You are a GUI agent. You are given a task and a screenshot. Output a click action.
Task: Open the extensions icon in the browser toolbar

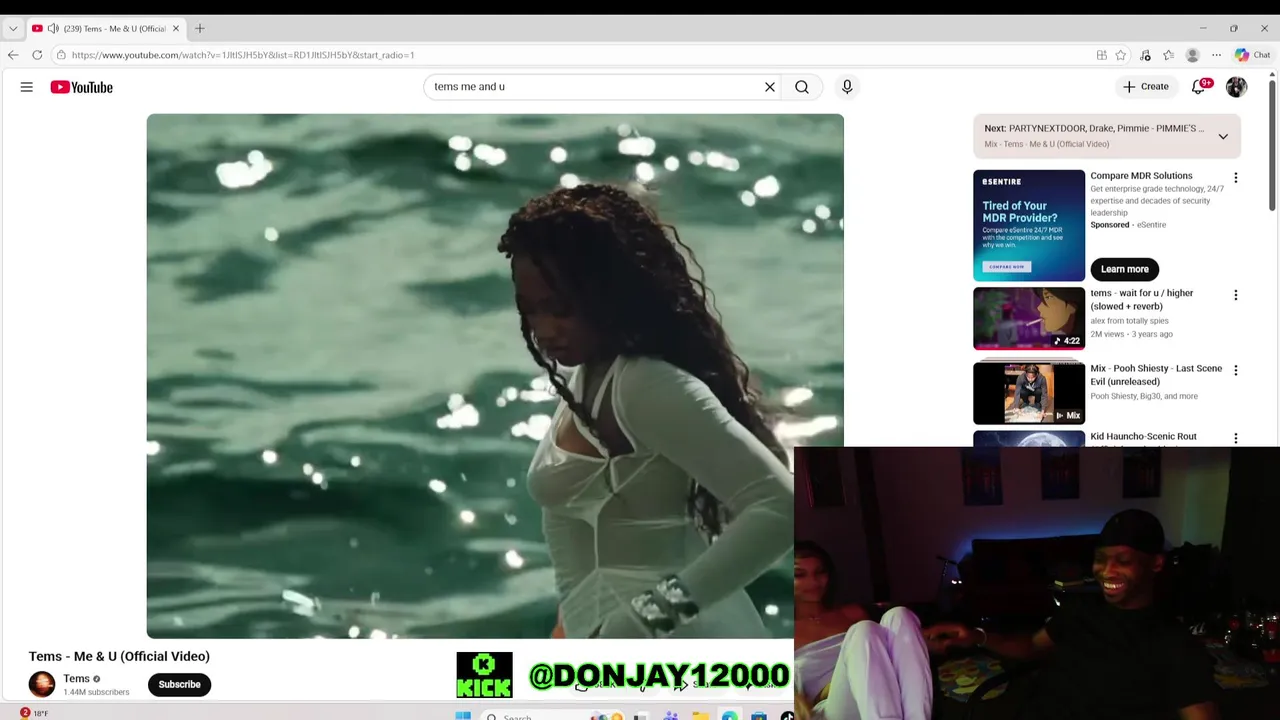point(1145,55)
